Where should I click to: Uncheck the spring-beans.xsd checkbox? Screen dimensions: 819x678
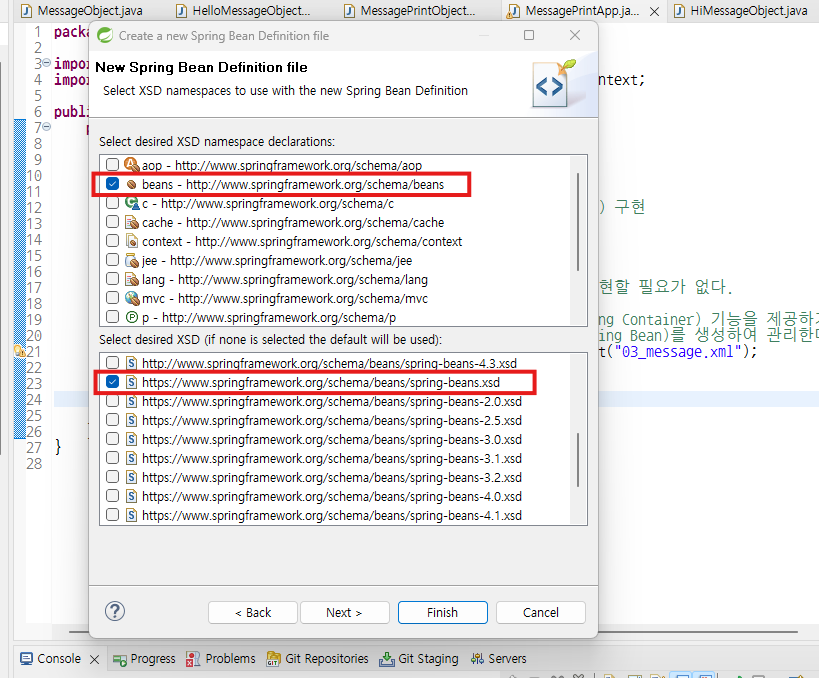click(x=112, y=382)
